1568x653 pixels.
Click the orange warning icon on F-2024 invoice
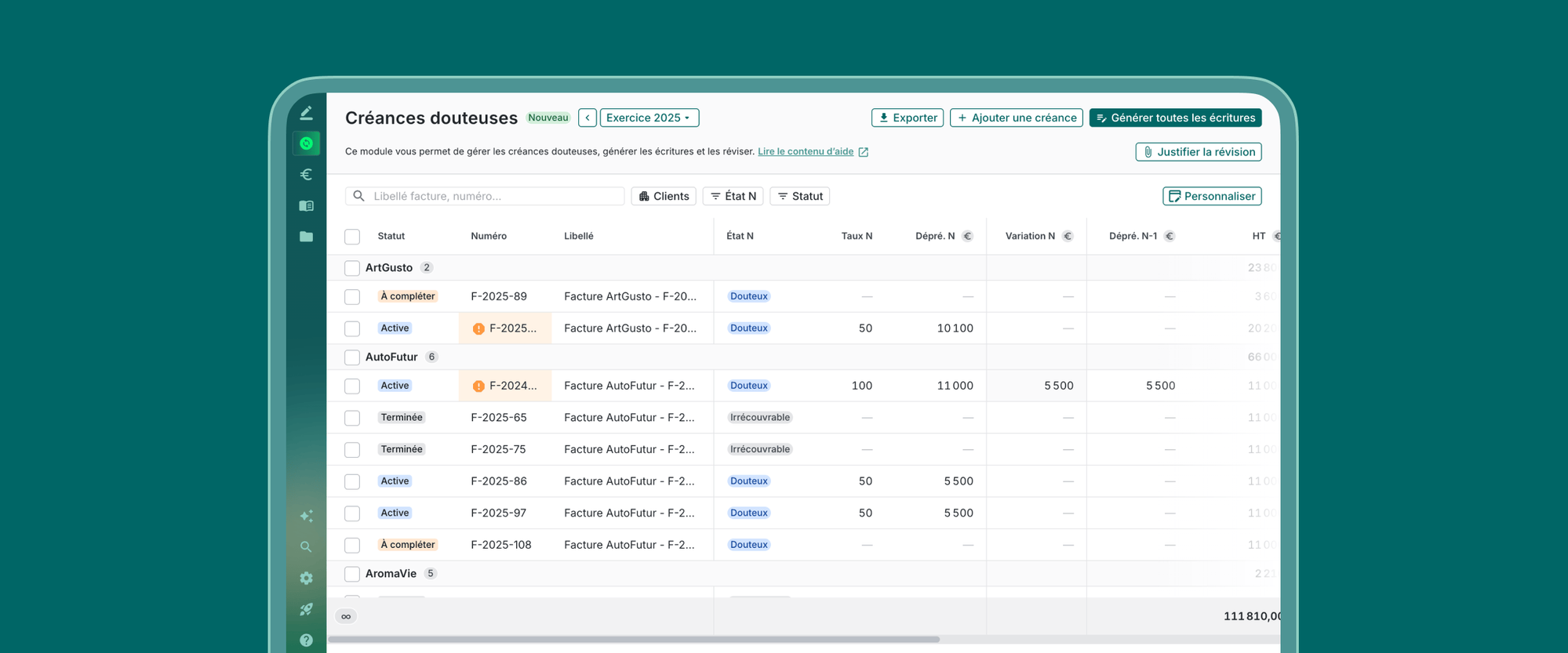[478, 386]
